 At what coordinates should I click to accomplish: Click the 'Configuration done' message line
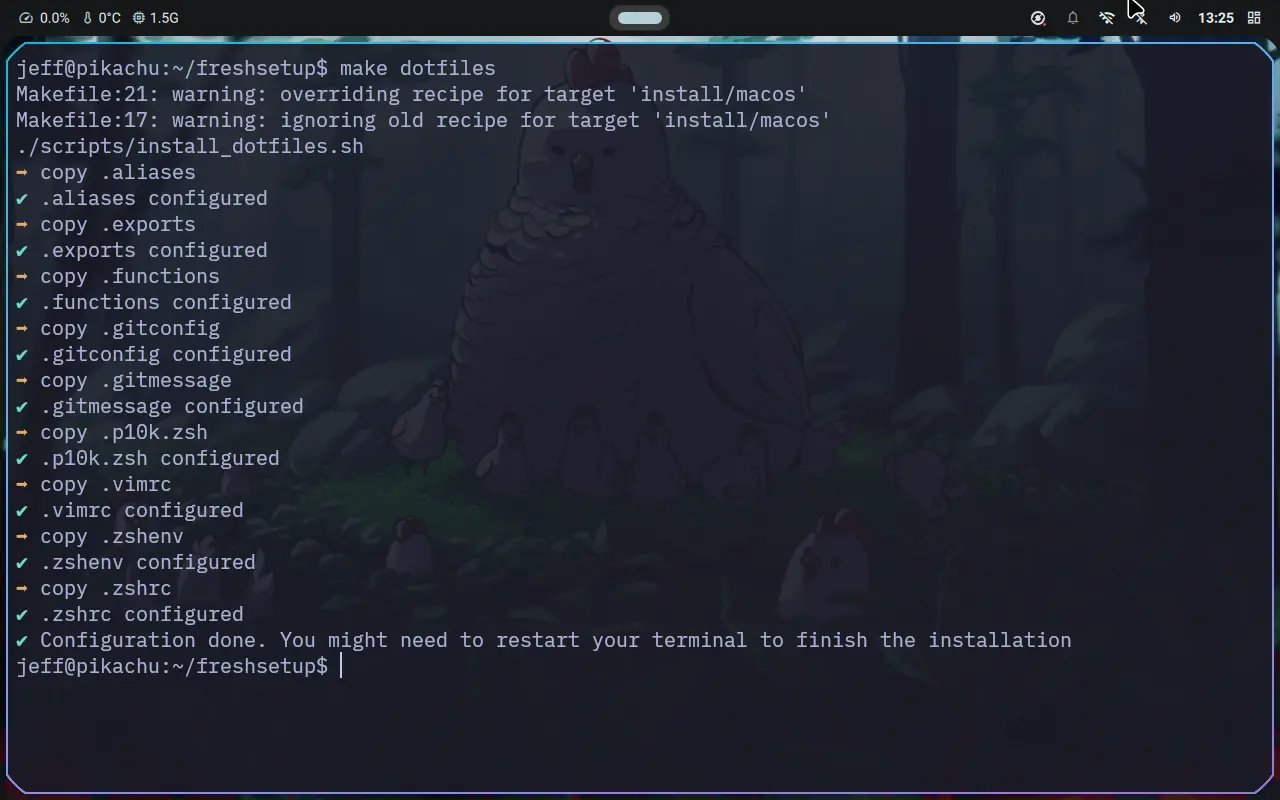pyautogui.click(x=544, y=640)
